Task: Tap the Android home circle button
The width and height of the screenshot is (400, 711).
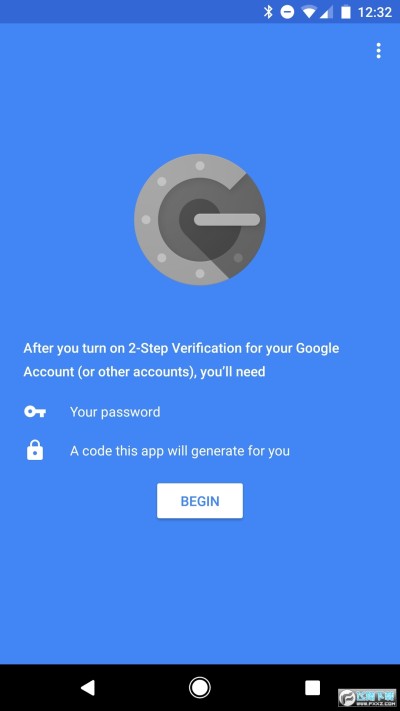Action: point(200,687)
